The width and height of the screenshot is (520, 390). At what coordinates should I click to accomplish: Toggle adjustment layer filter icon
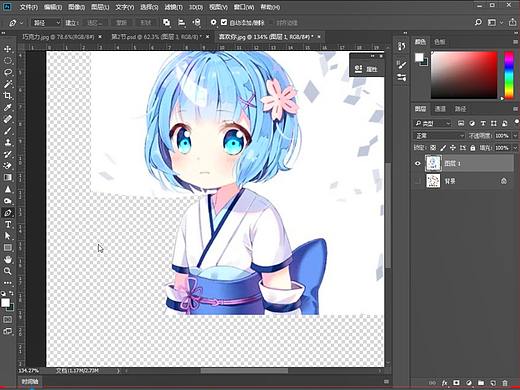coord(472,123)
